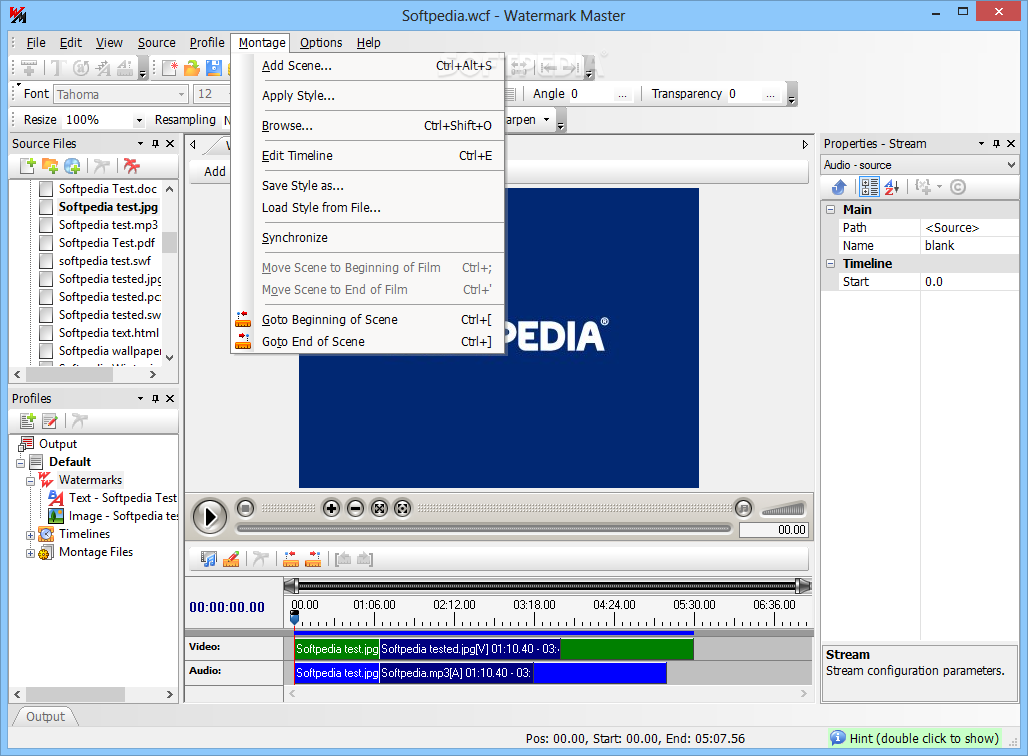Collapse the Timeline property group

(831, 264)
